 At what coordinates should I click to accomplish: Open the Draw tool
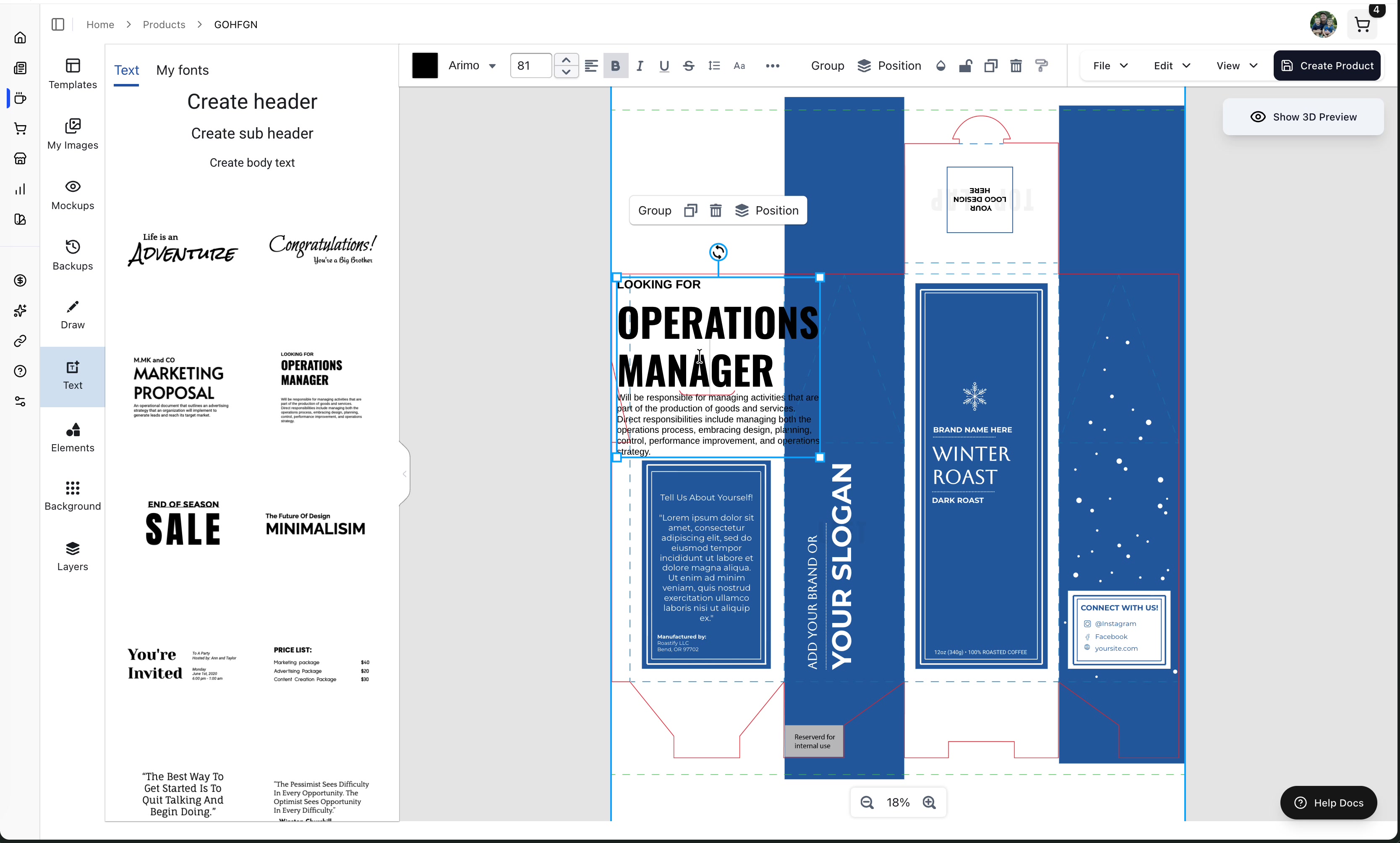click(x=73, y=315)
